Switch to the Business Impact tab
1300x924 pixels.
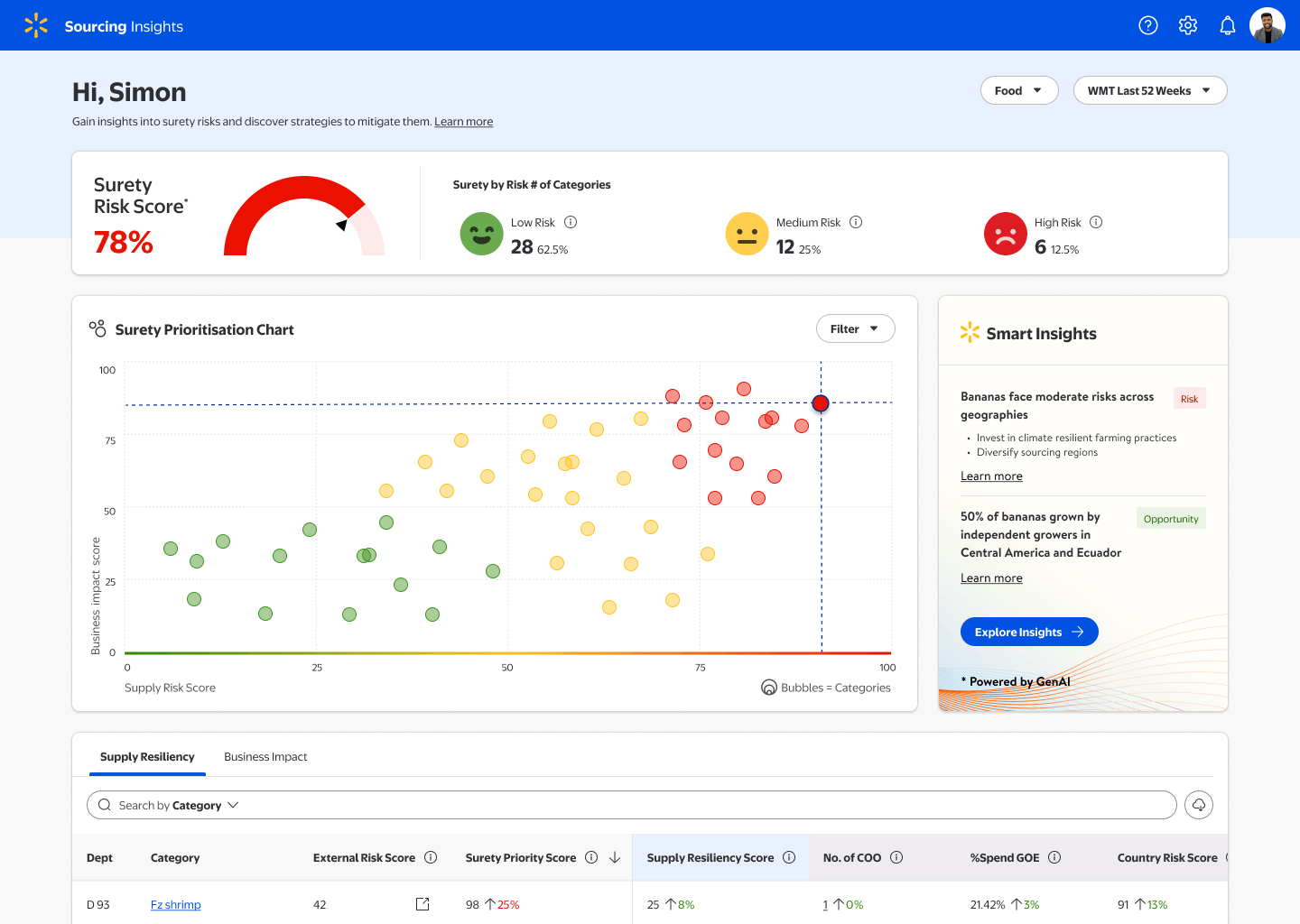265,756
